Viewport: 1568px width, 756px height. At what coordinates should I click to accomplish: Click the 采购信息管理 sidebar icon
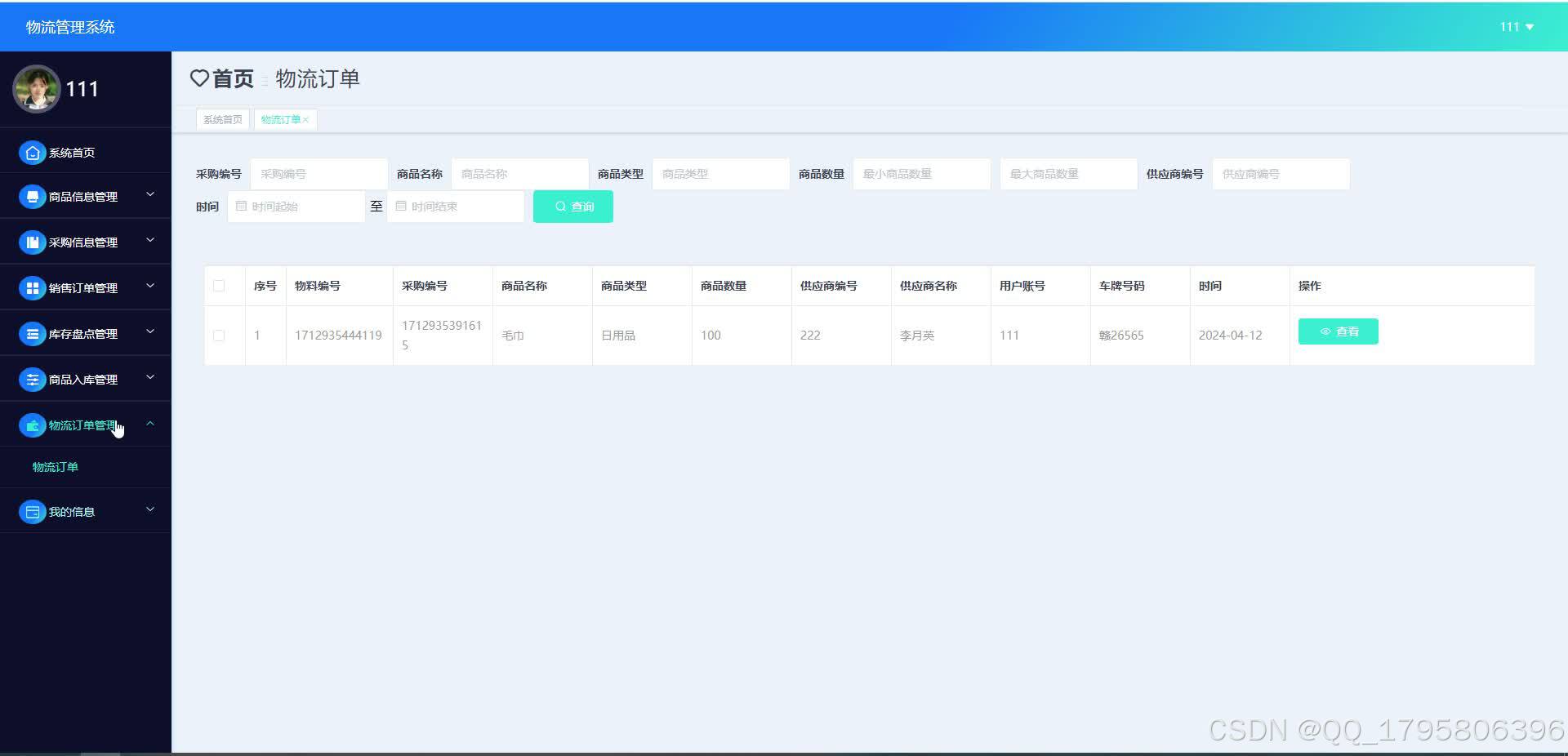(32, 242)
